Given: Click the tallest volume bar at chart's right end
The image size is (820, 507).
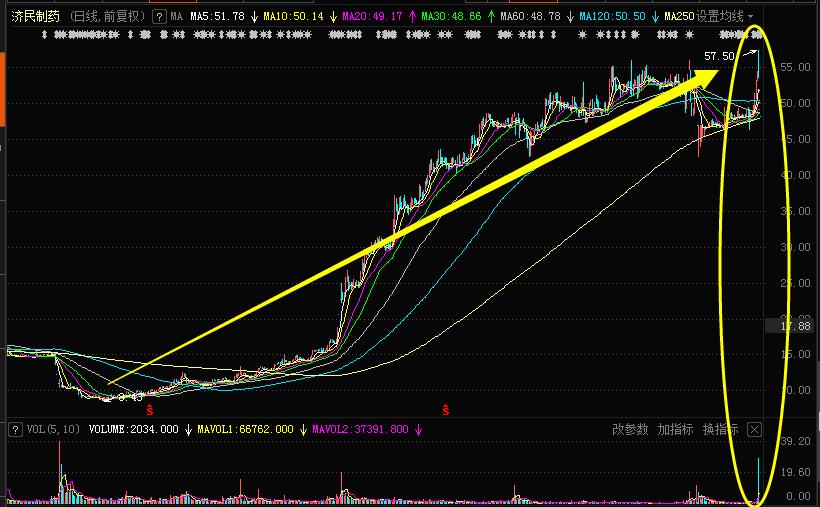Looking at the screenshot, I should tap(759, 480).
